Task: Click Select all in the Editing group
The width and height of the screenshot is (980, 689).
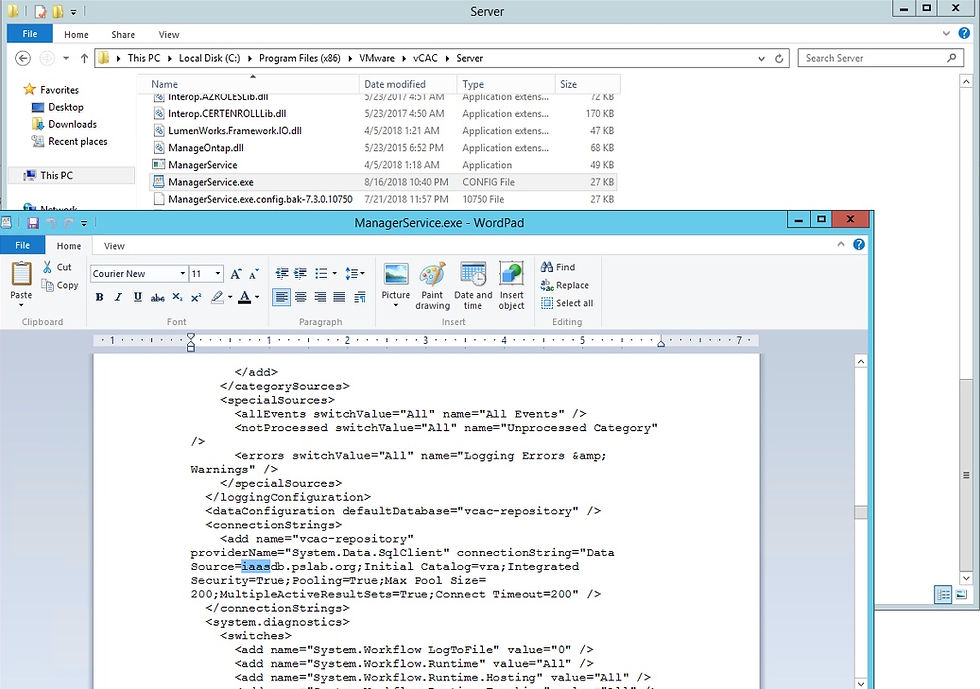Action: pyautogui.click(x=567, y=303)
